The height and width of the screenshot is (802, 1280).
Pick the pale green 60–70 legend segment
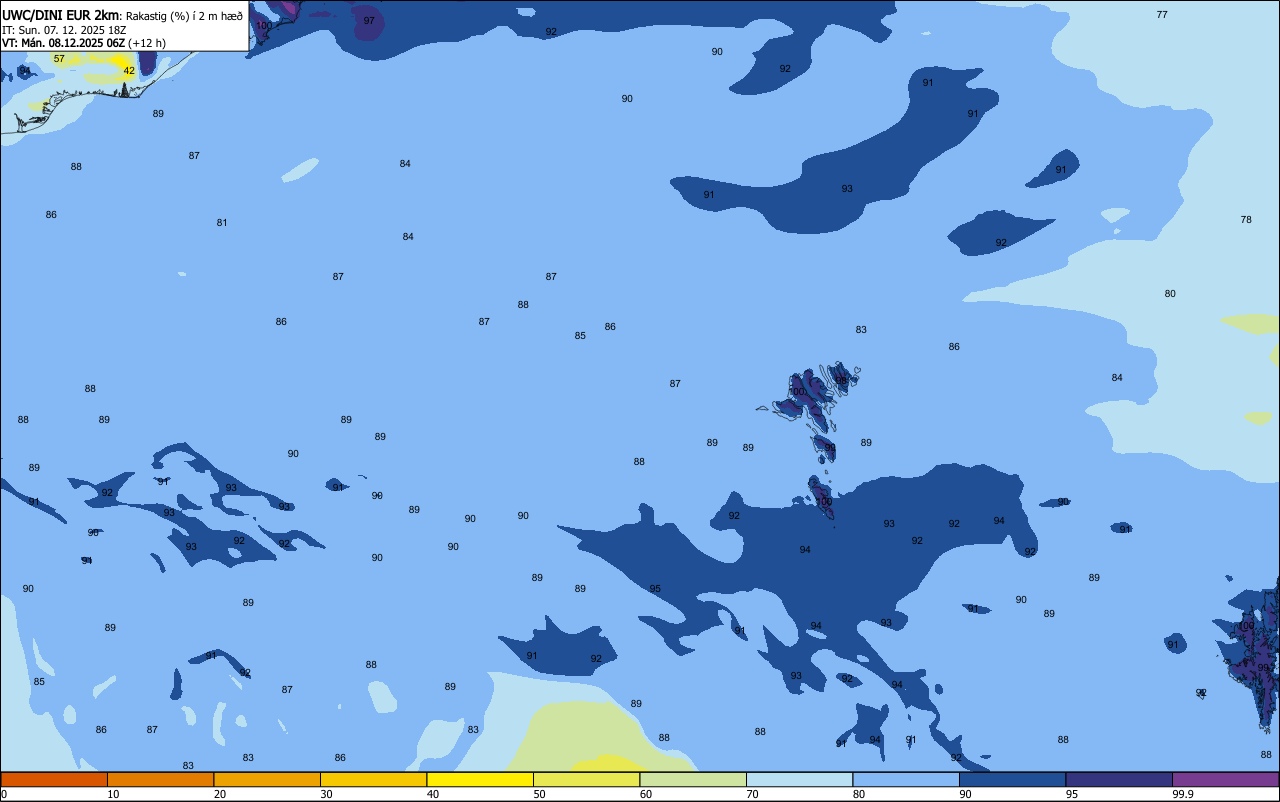click(x=693, y=779)
